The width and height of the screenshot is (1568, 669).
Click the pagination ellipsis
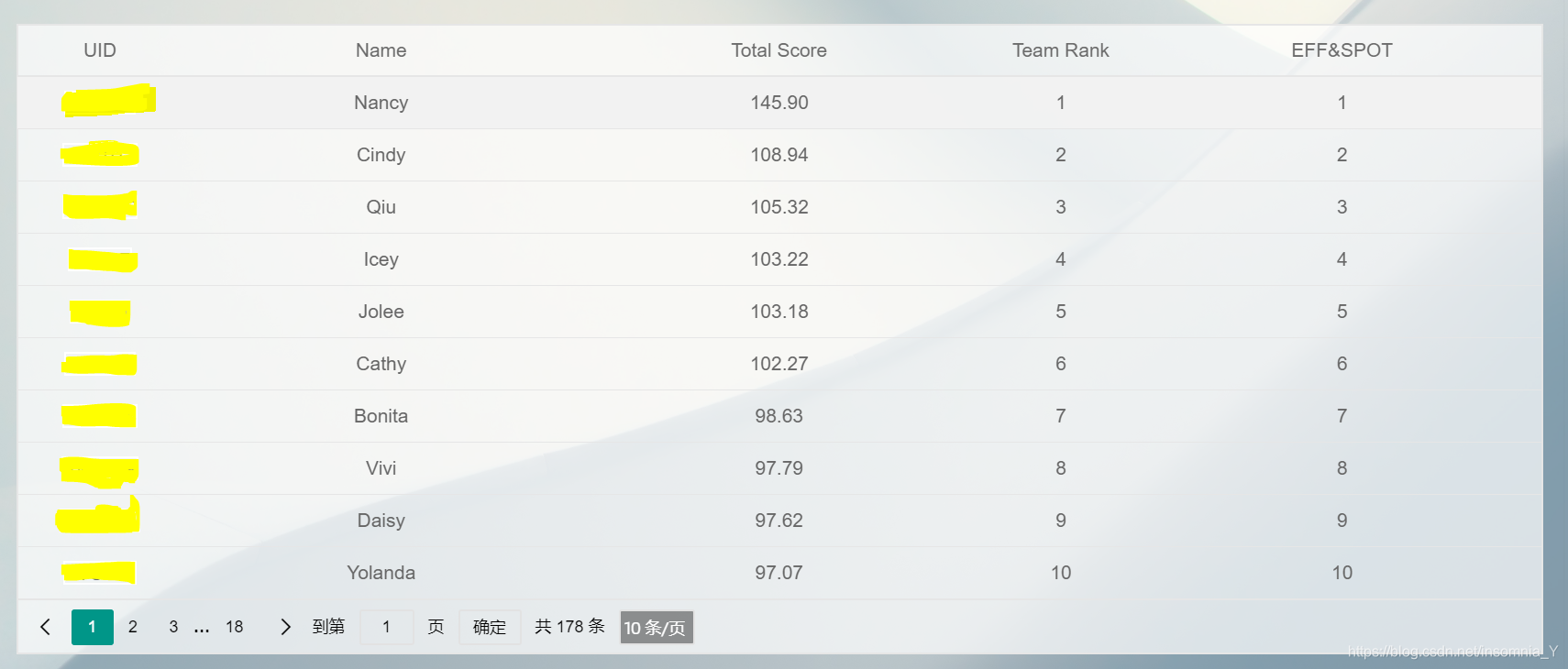(203, 629)
